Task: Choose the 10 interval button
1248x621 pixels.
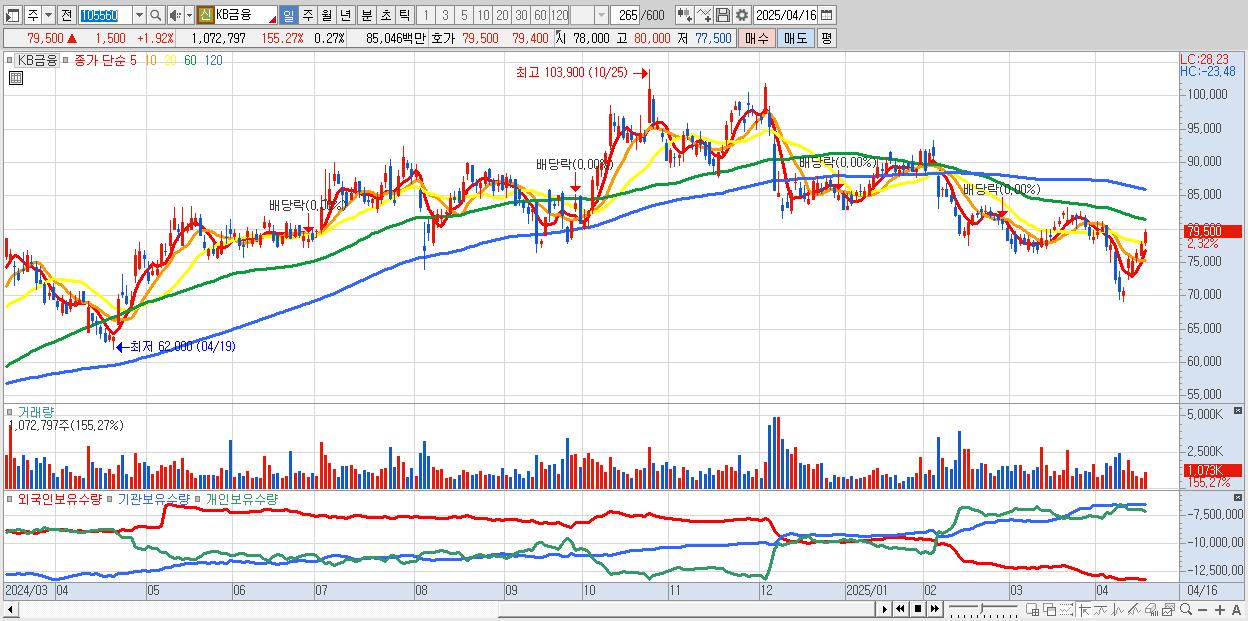Action: [483, 15]
